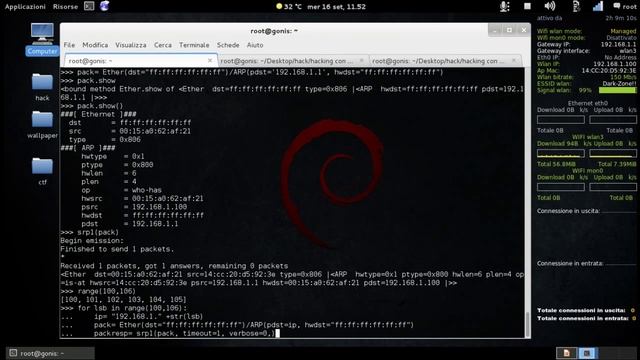Open the Applicazioni menu

pyautogui.click(x=25, y=7)
